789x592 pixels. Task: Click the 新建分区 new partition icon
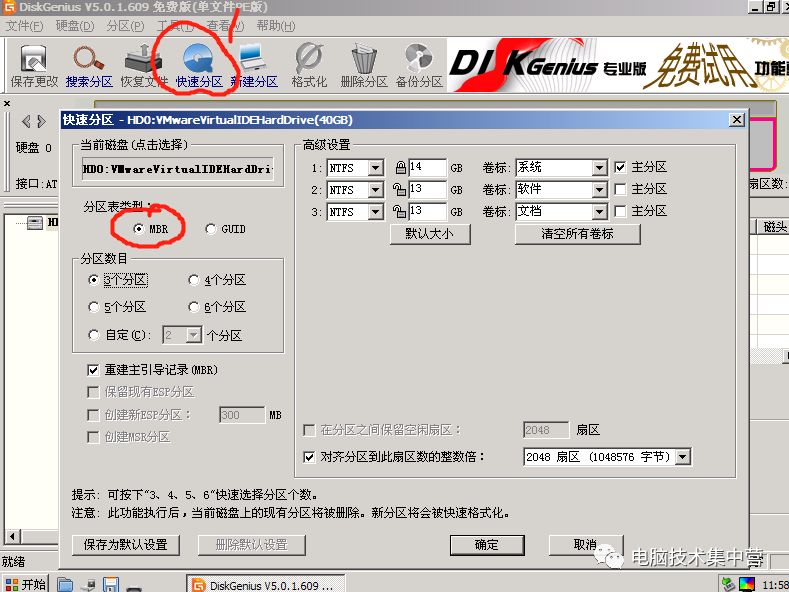(x=254, y=66)
